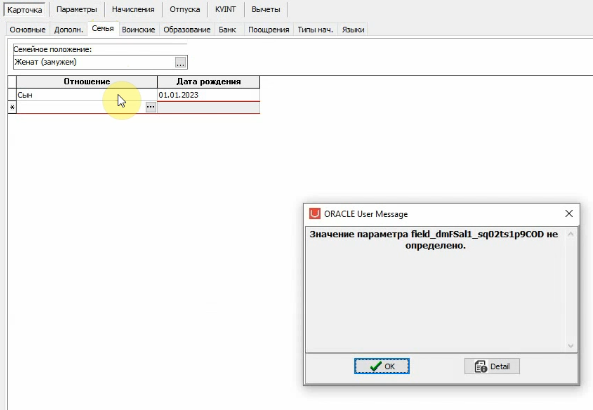
Task: Click the ORACLE dialog red app icon
Action: (315, 214)
